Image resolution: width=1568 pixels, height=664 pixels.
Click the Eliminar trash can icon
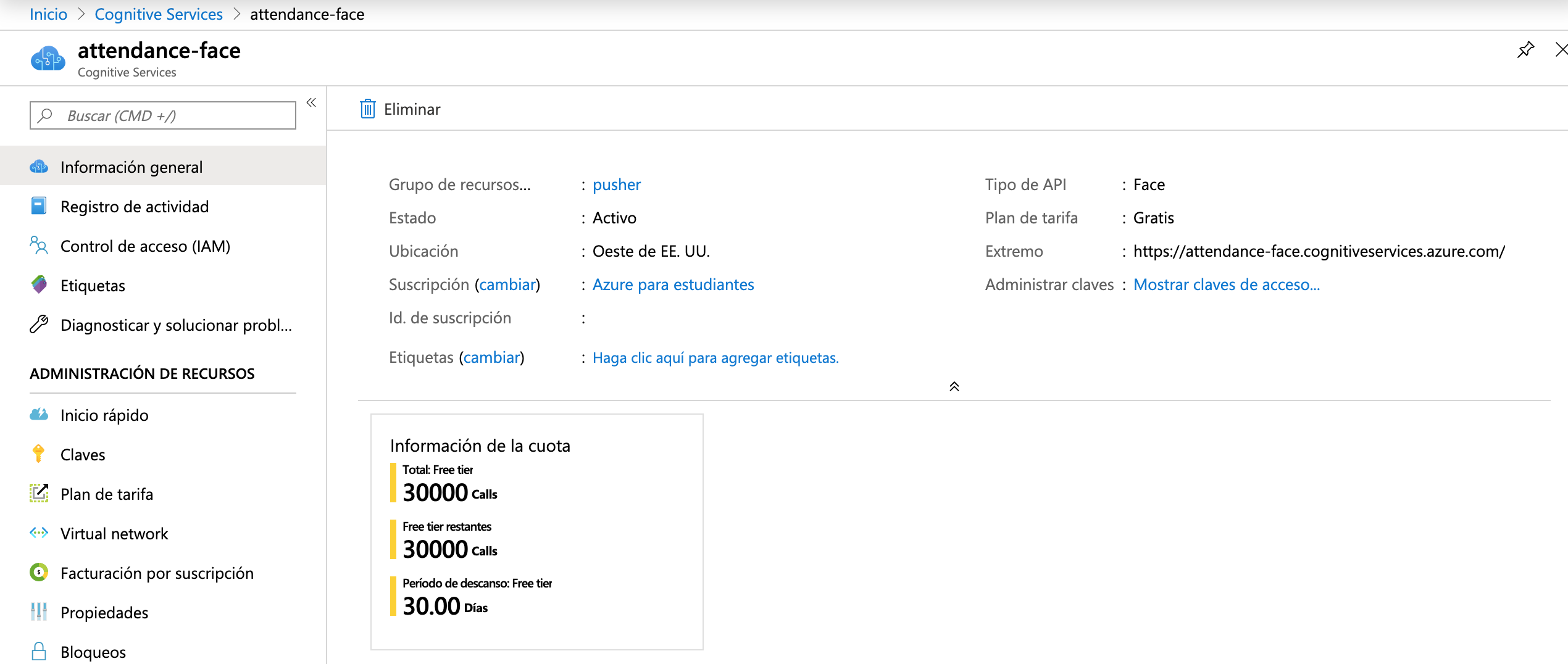368,109
